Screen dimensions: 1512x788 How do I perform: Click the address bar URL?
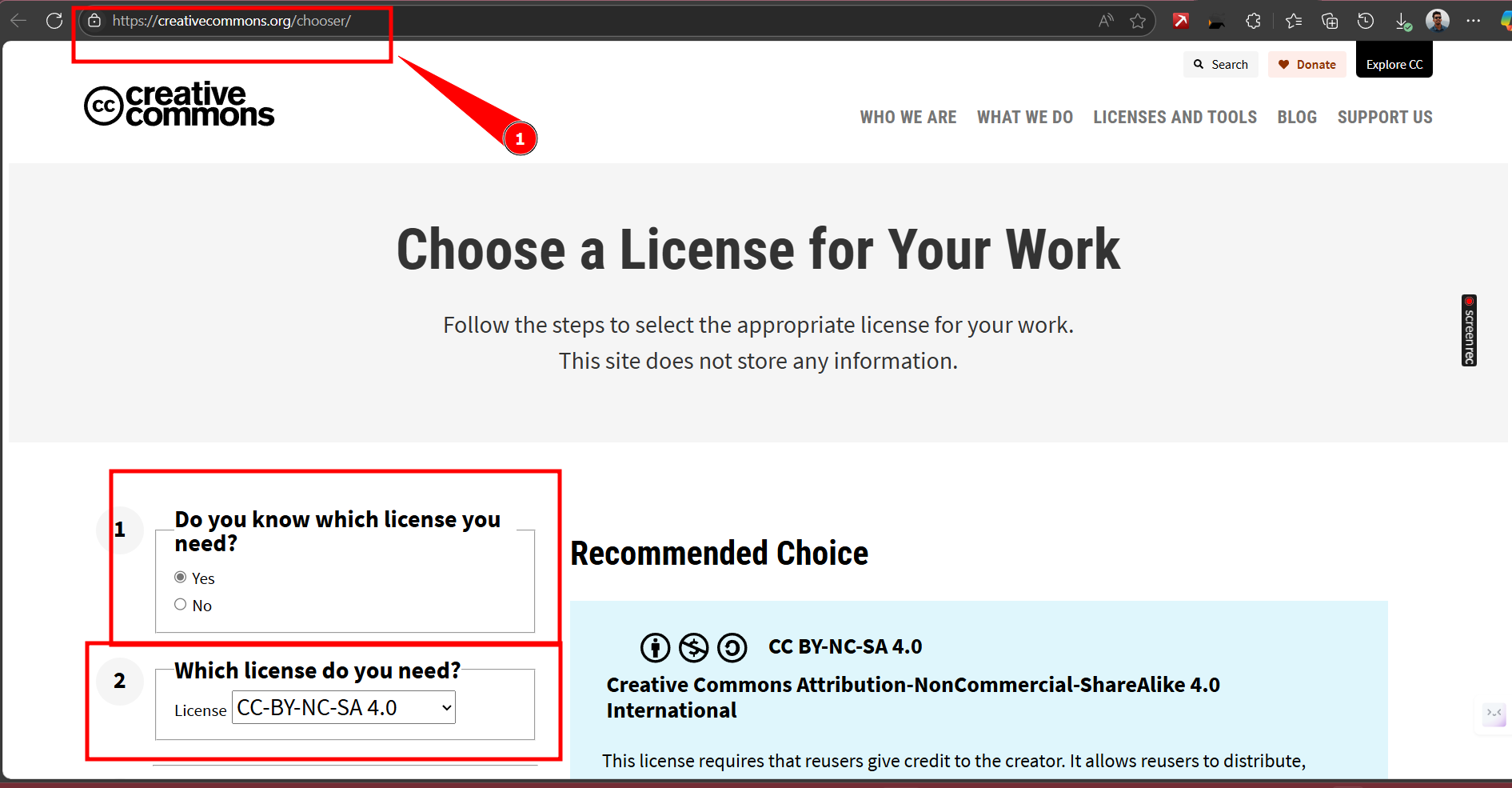click(x=231, y=21)
